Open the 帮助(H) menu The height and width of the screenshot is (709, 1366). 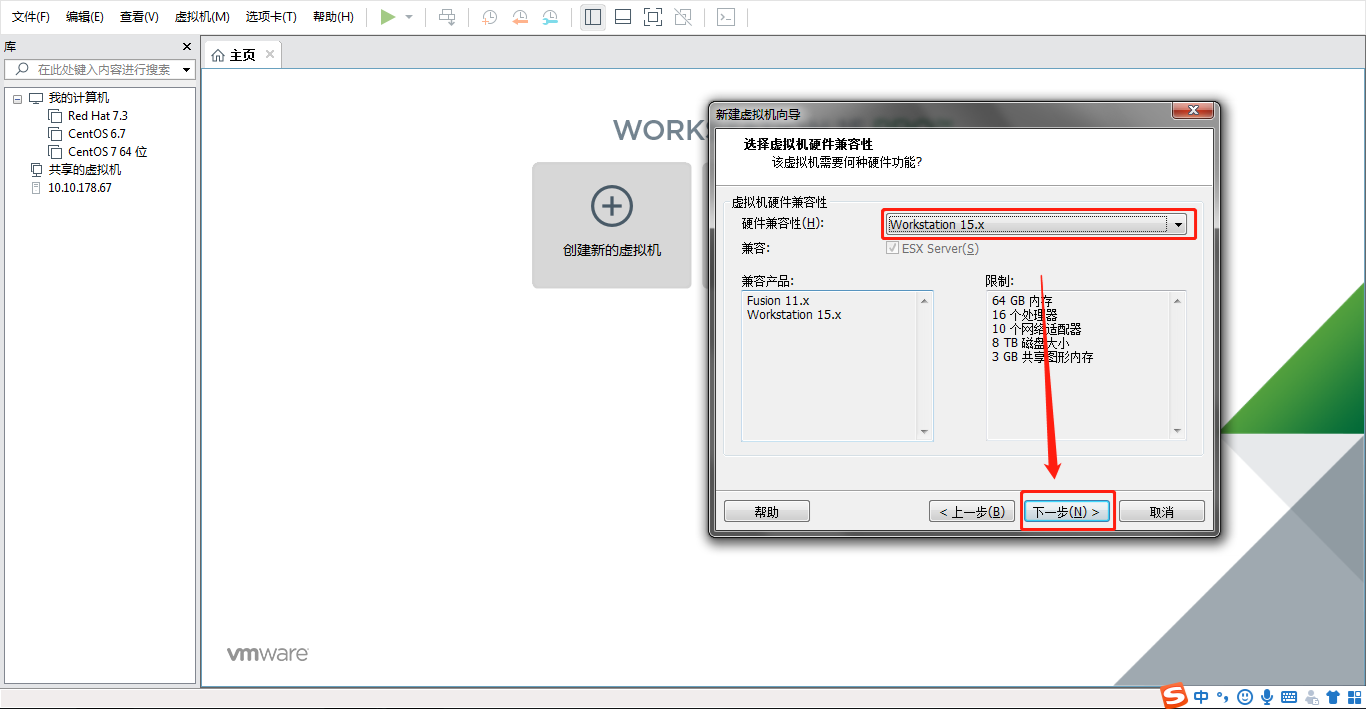tap(333, 17)
